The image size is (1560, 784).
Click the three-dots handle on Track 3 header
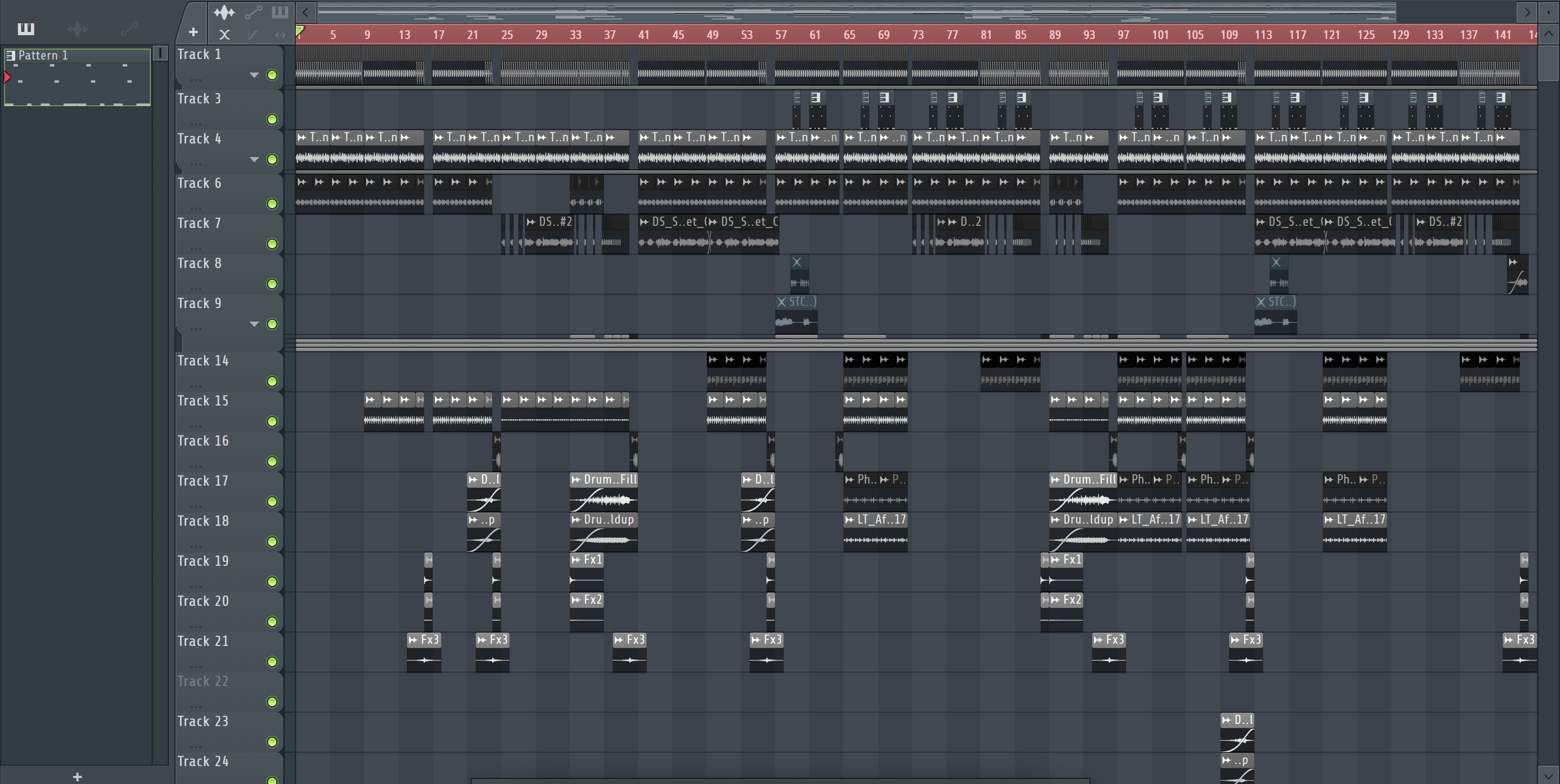[196, 124]
